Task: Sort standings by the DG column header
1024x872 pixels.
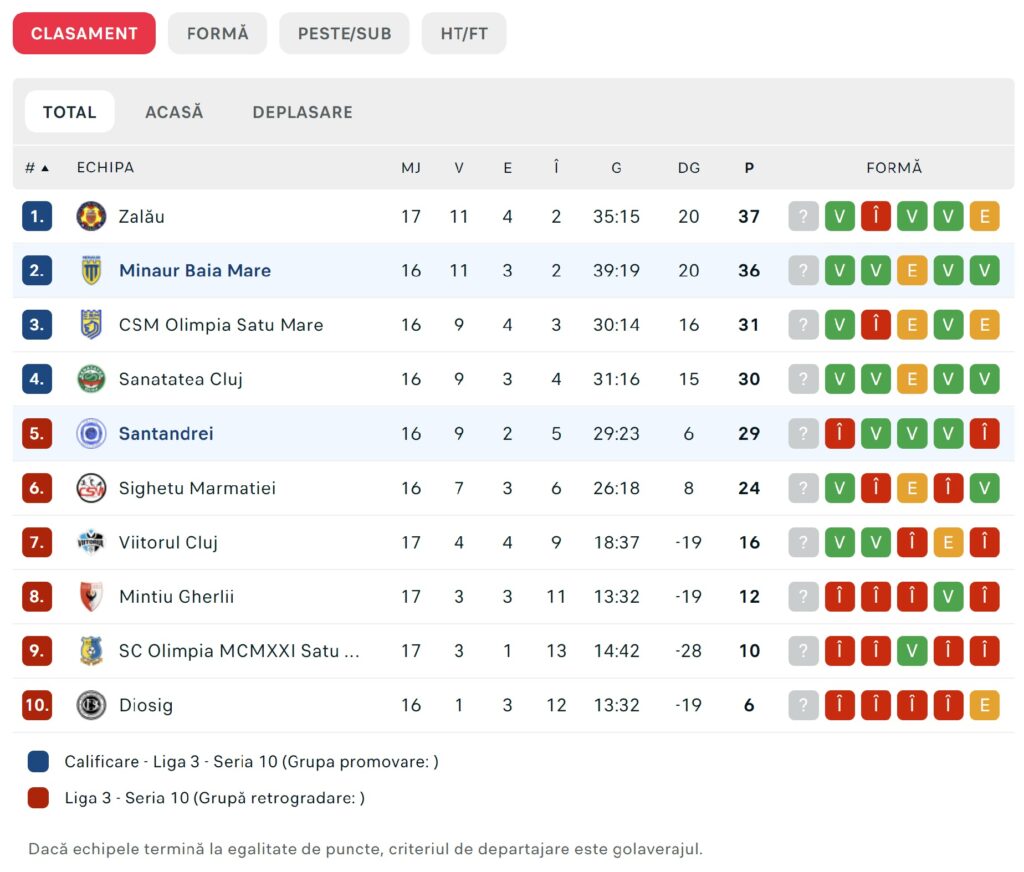Action: [x=689, y=168]
